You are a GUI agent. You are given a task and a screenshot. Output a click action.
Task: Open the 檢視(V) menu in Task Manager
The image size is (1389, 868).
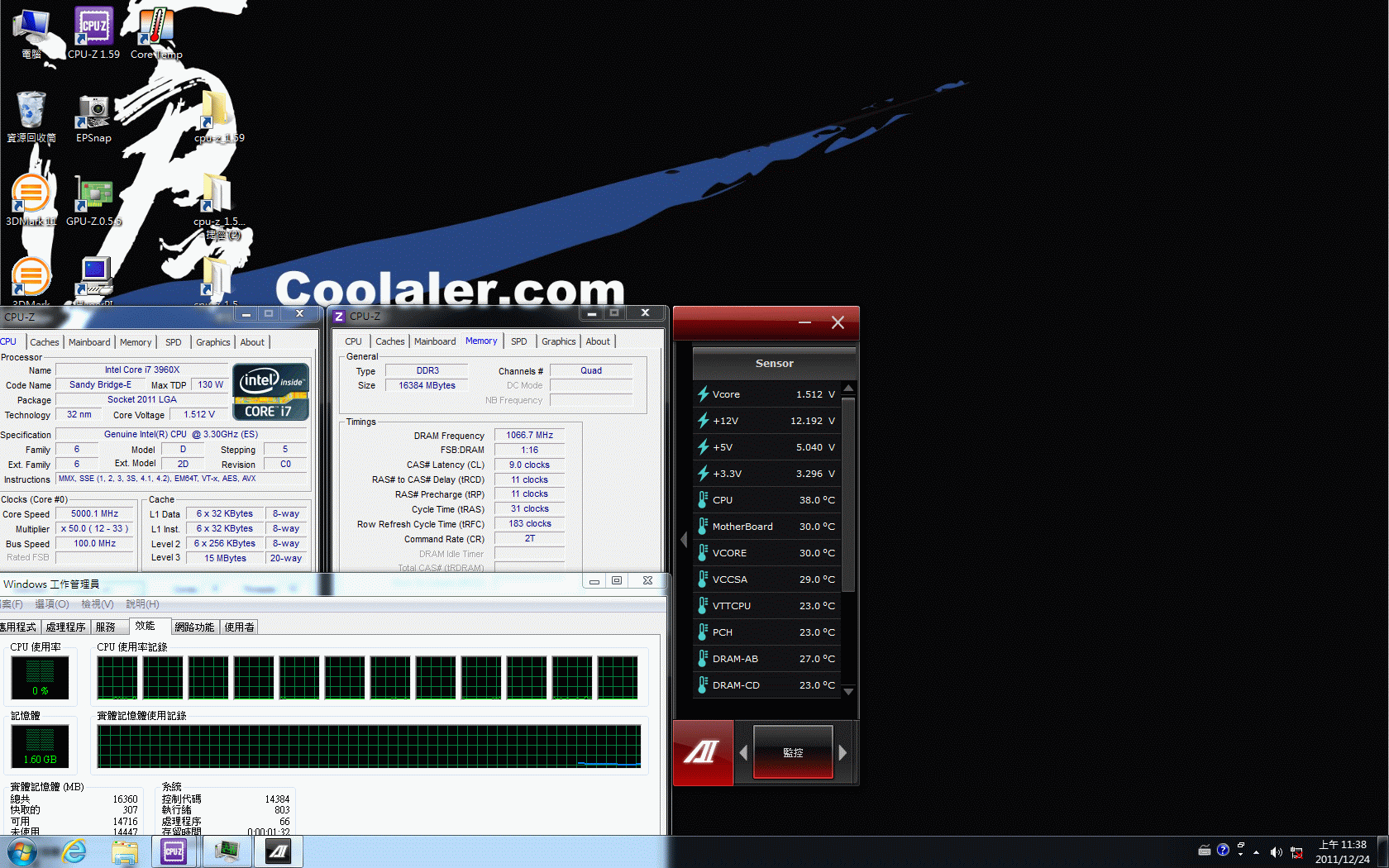pos(98,604)
